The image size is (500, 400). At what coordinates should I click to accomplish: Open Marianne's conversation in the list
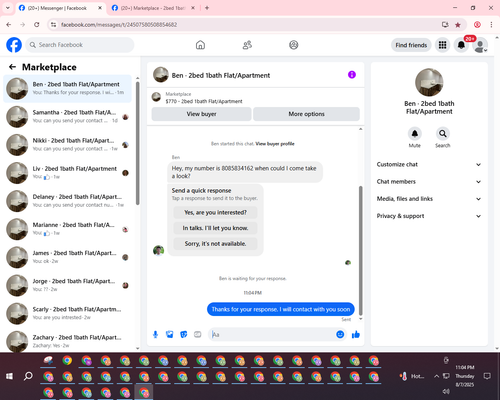(x=68, y=229)
